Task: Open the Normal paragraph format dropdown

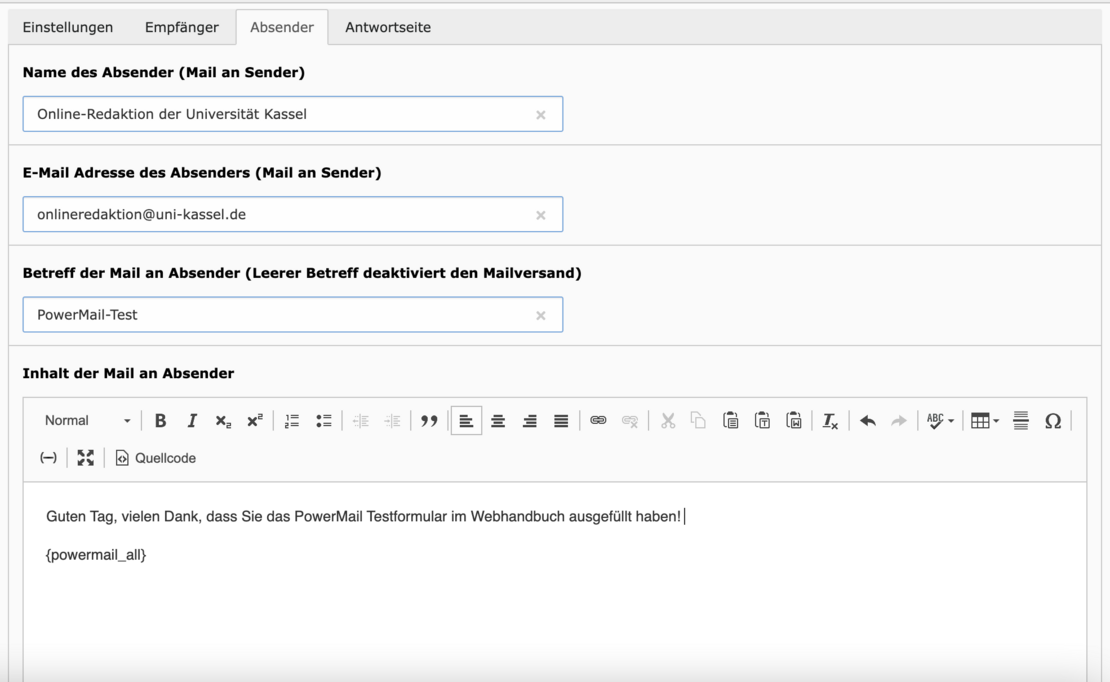Action: (x=87, y=421)
